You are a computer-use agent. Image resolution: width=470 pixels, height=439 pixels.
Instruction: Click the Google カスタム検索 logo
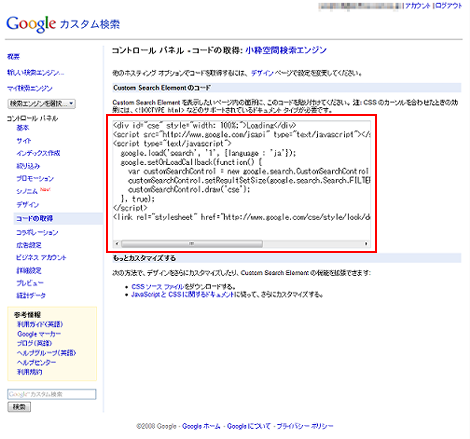coord(63,24)
